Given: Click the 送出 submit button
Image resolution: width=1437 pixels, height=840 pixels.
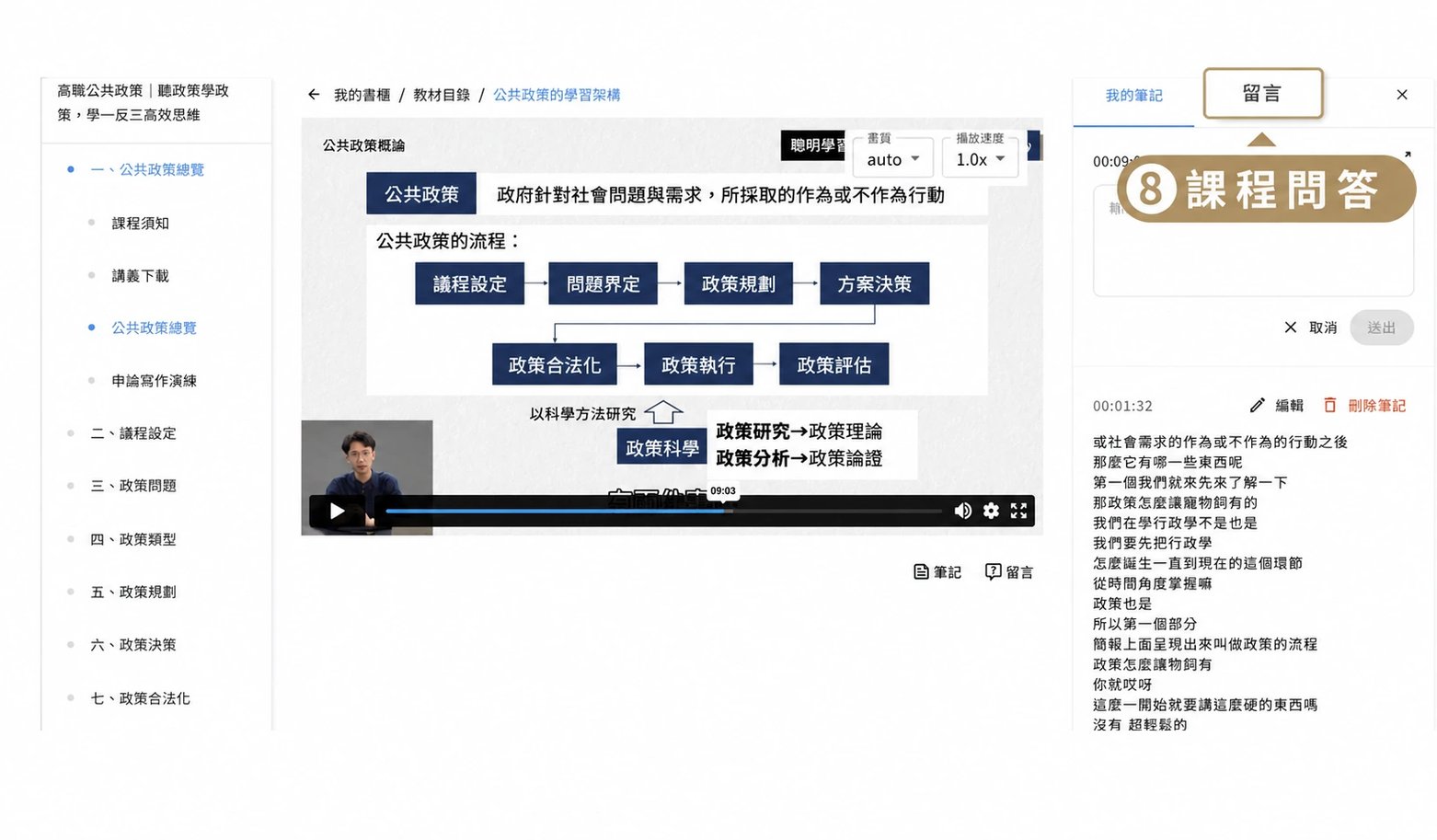Looking at the screenshot, I should [1381, 328].
